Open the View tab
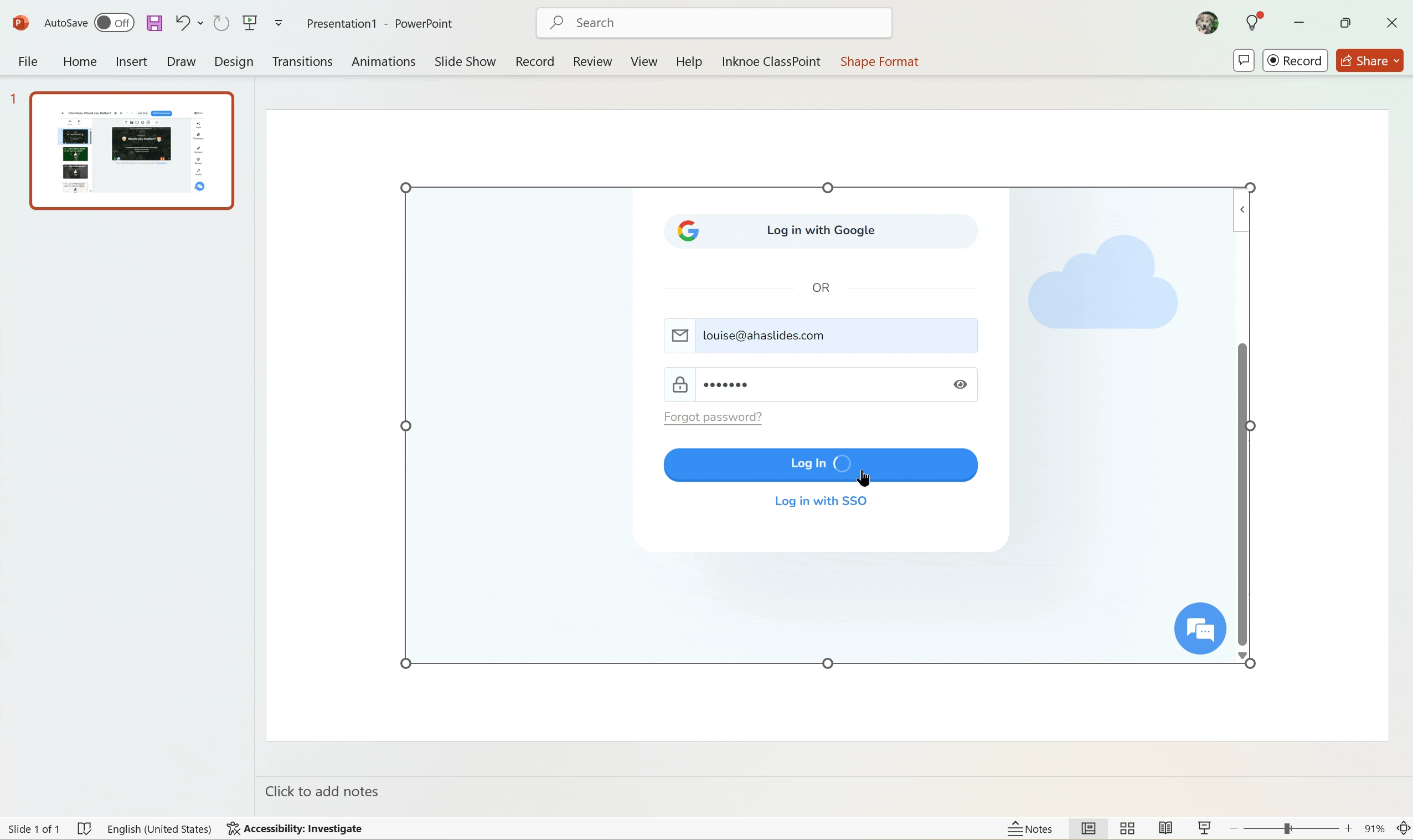Viewport: 1413px width, 840px height. point(644,61)
